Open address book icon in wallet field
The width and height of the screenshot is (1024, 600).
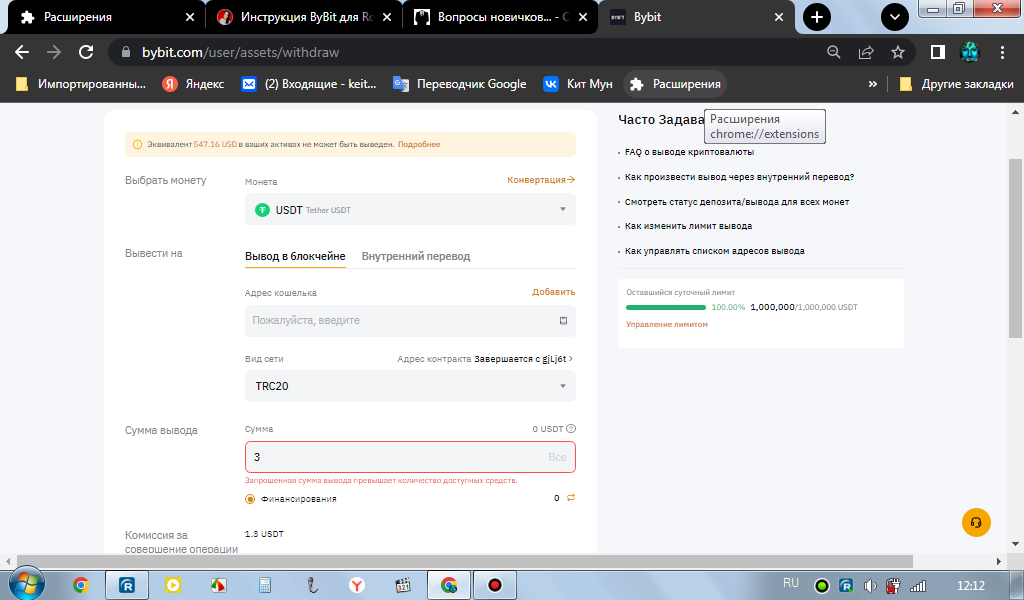(x=563, y=321)
